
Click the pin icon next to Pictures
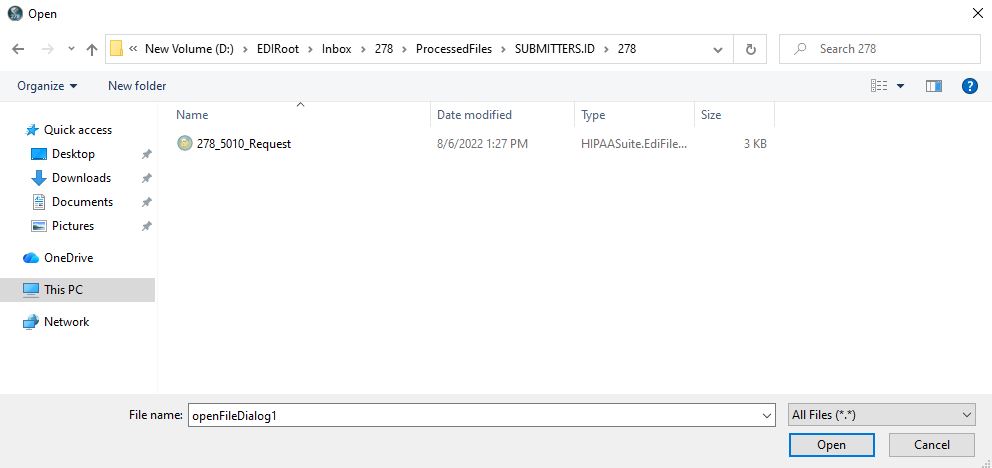pyautogui.click(x=146, y=226)
